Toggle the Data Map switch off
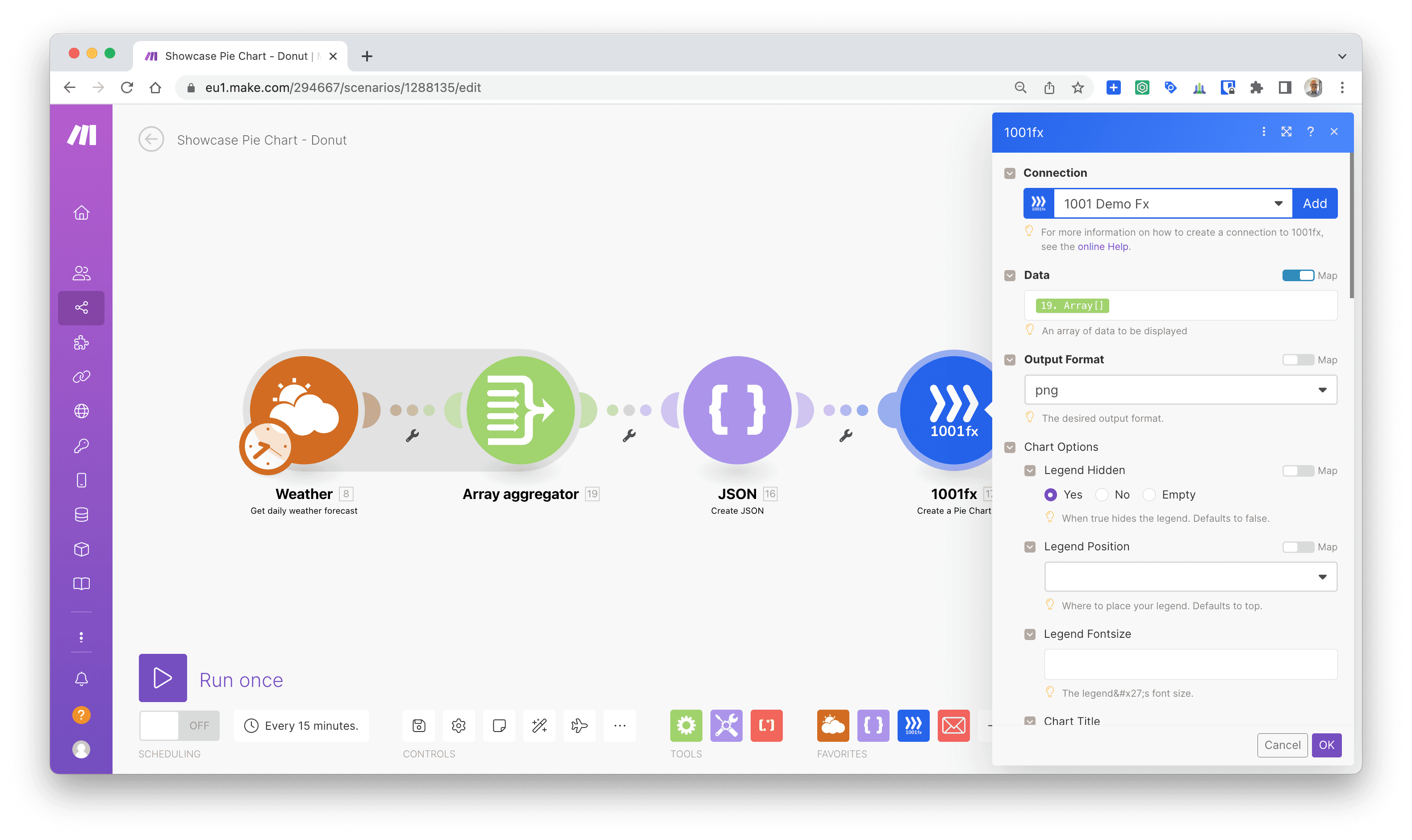 1298,275
